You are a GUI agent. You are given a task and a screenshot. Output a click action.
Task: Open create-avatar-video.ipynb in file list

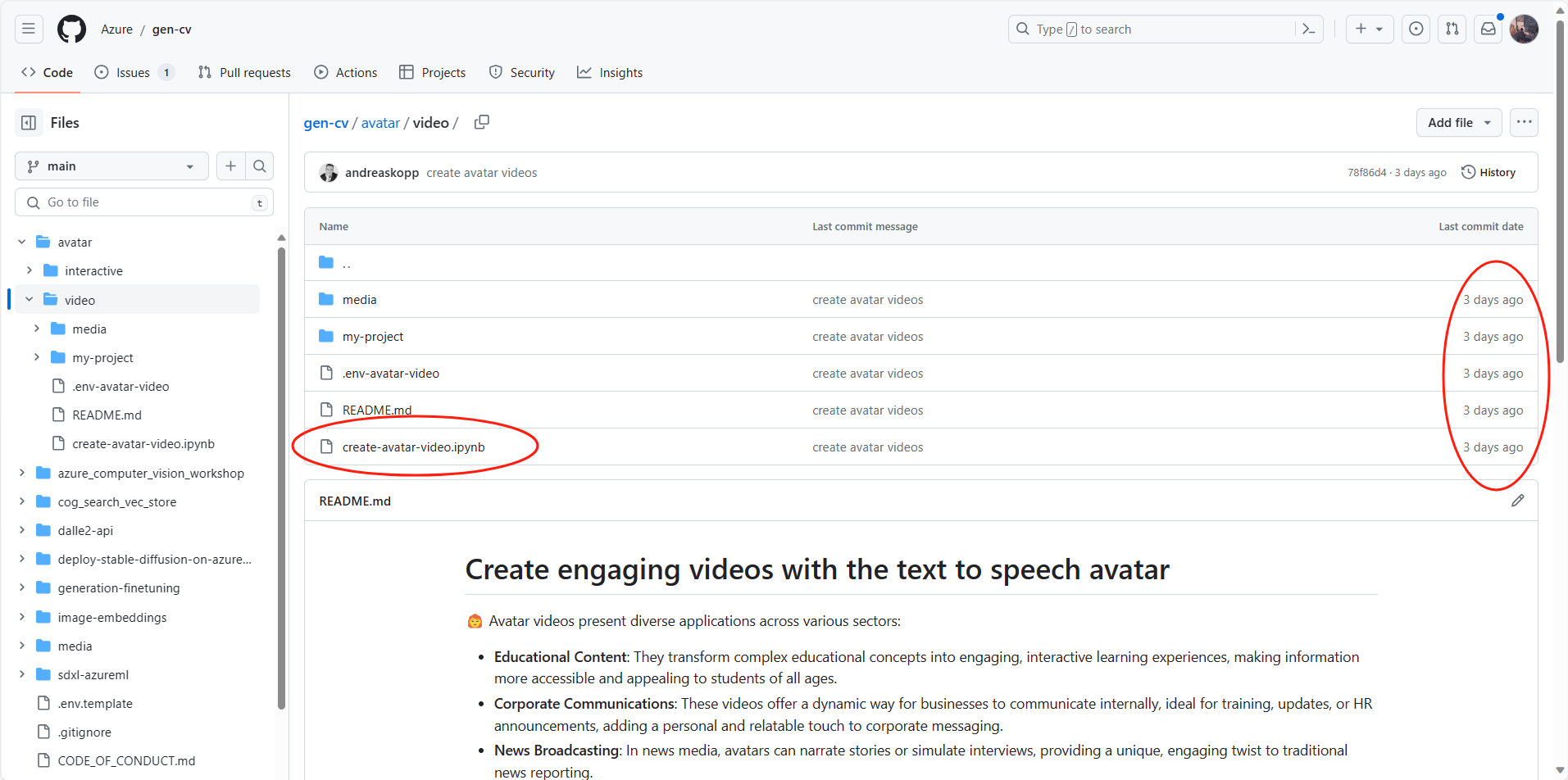[414, 447]
